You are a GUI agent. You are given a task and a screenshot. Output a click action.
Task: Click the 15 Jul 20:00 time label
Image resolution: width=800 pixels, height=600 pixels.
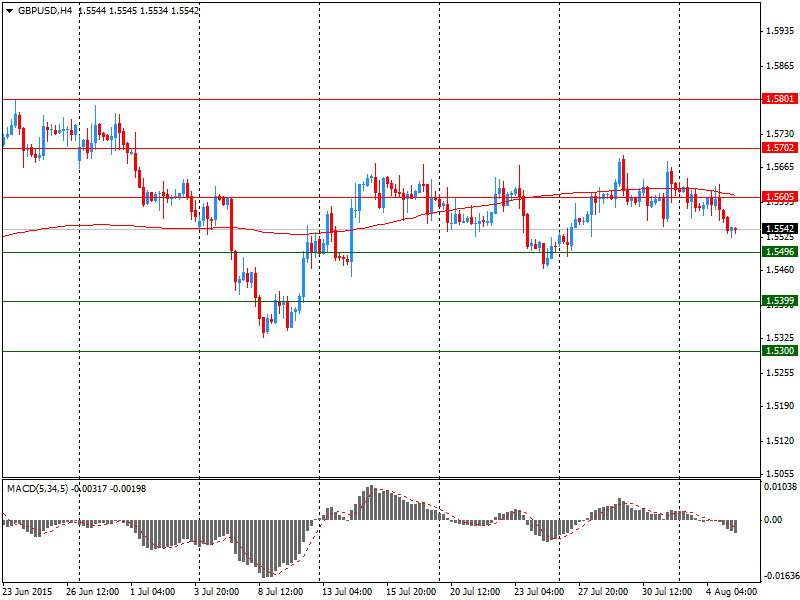tap(411, 592)
